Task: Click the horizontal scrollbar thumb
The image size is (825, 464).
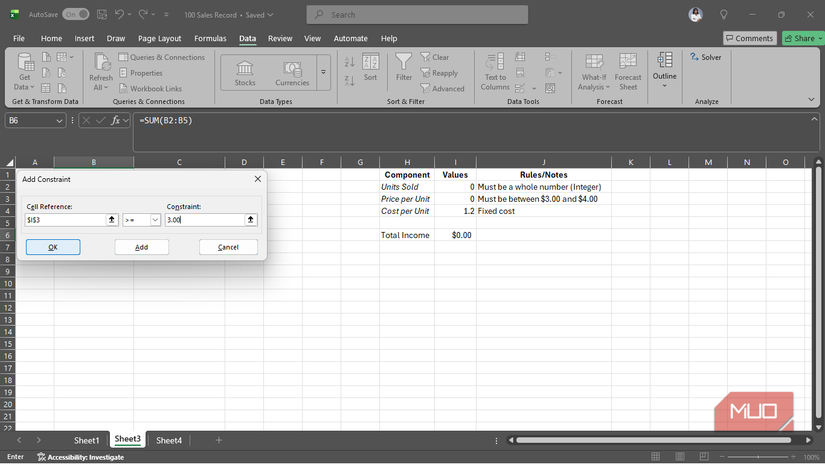Action: (653, 440)
